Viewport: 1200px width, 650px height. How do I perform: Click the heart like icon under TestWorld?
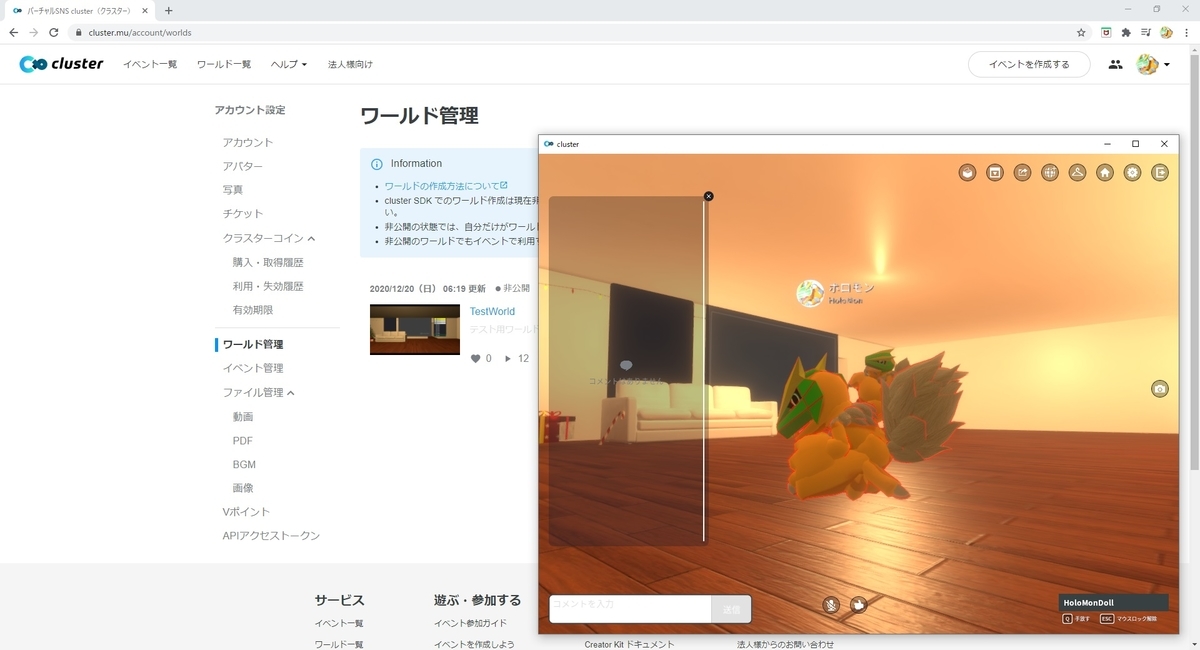click(x=476, y=358)
